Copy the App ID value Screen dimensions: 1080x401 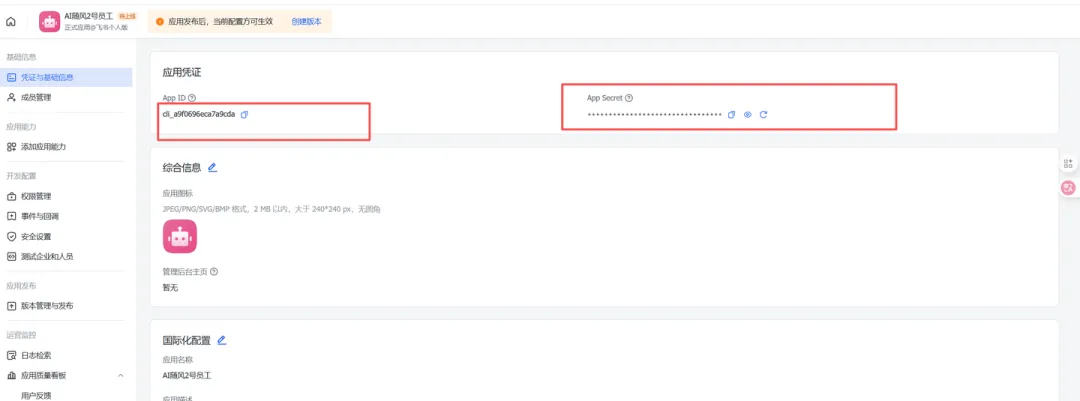245,114
